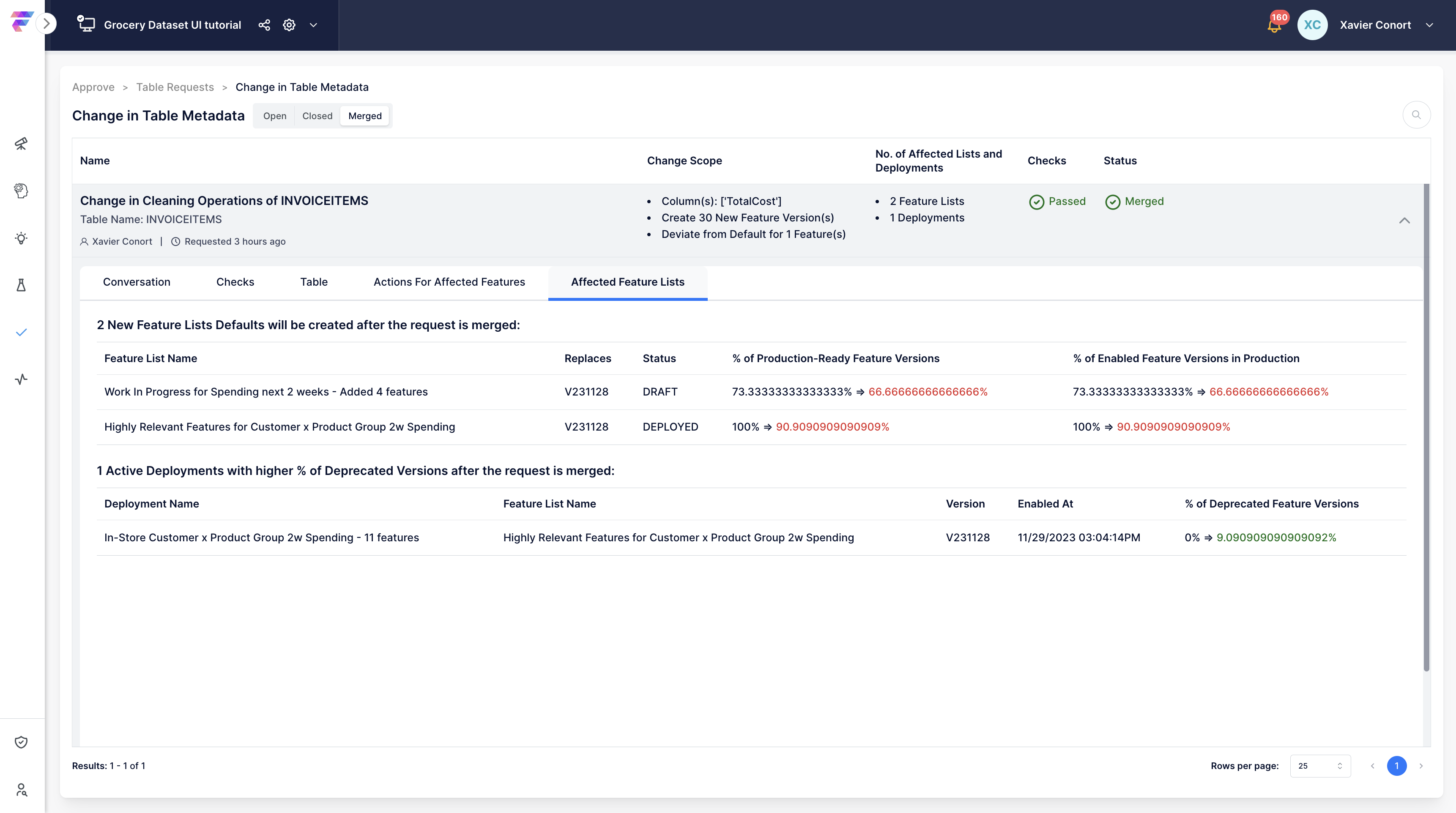Click '1 Deployments' affected item

click(927, 218)
